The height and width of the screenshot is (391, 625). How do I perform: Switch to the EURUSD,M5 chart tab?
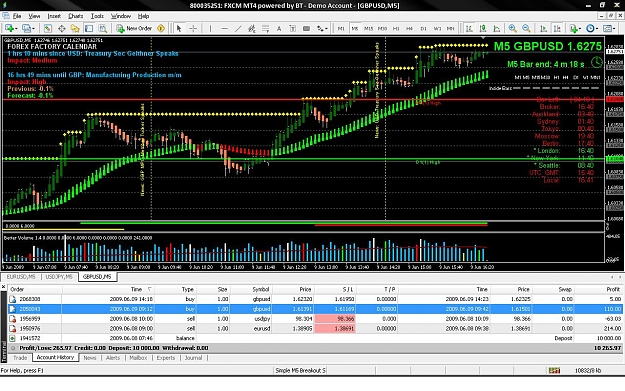coord(21,276)
